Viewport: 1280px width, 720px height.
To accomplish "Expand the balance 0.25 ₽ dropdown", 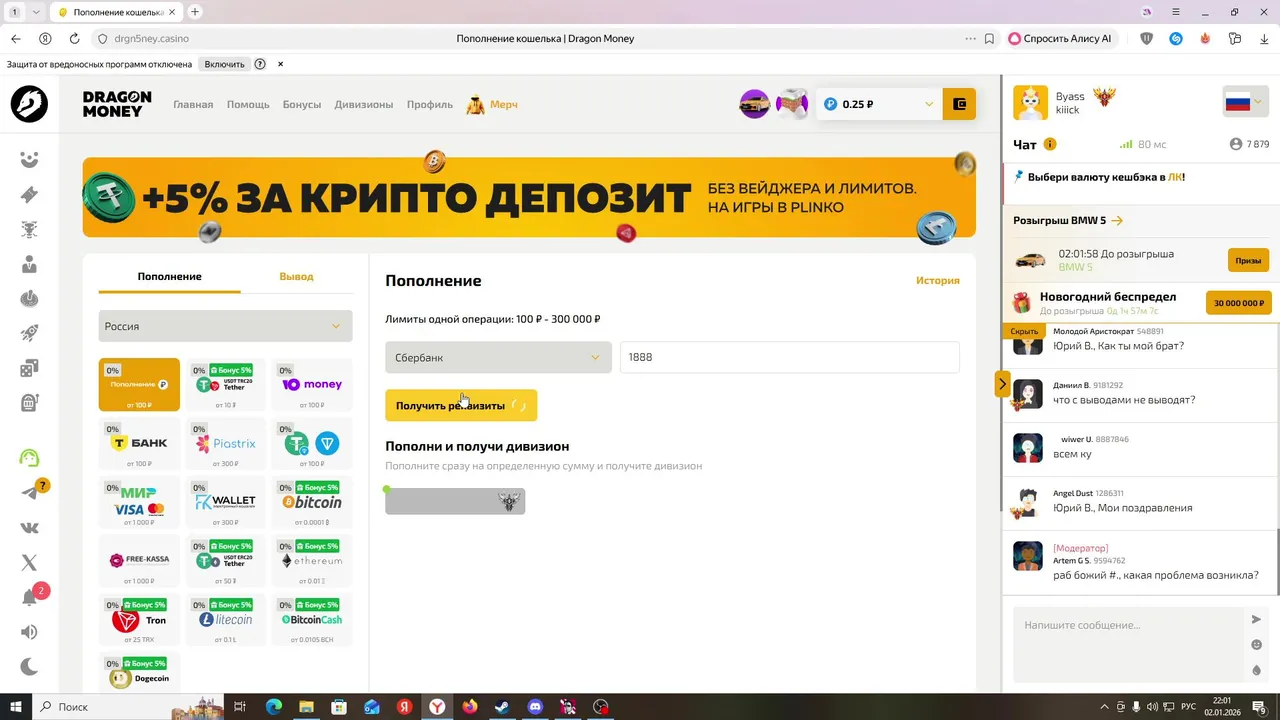I will (879, 104).
